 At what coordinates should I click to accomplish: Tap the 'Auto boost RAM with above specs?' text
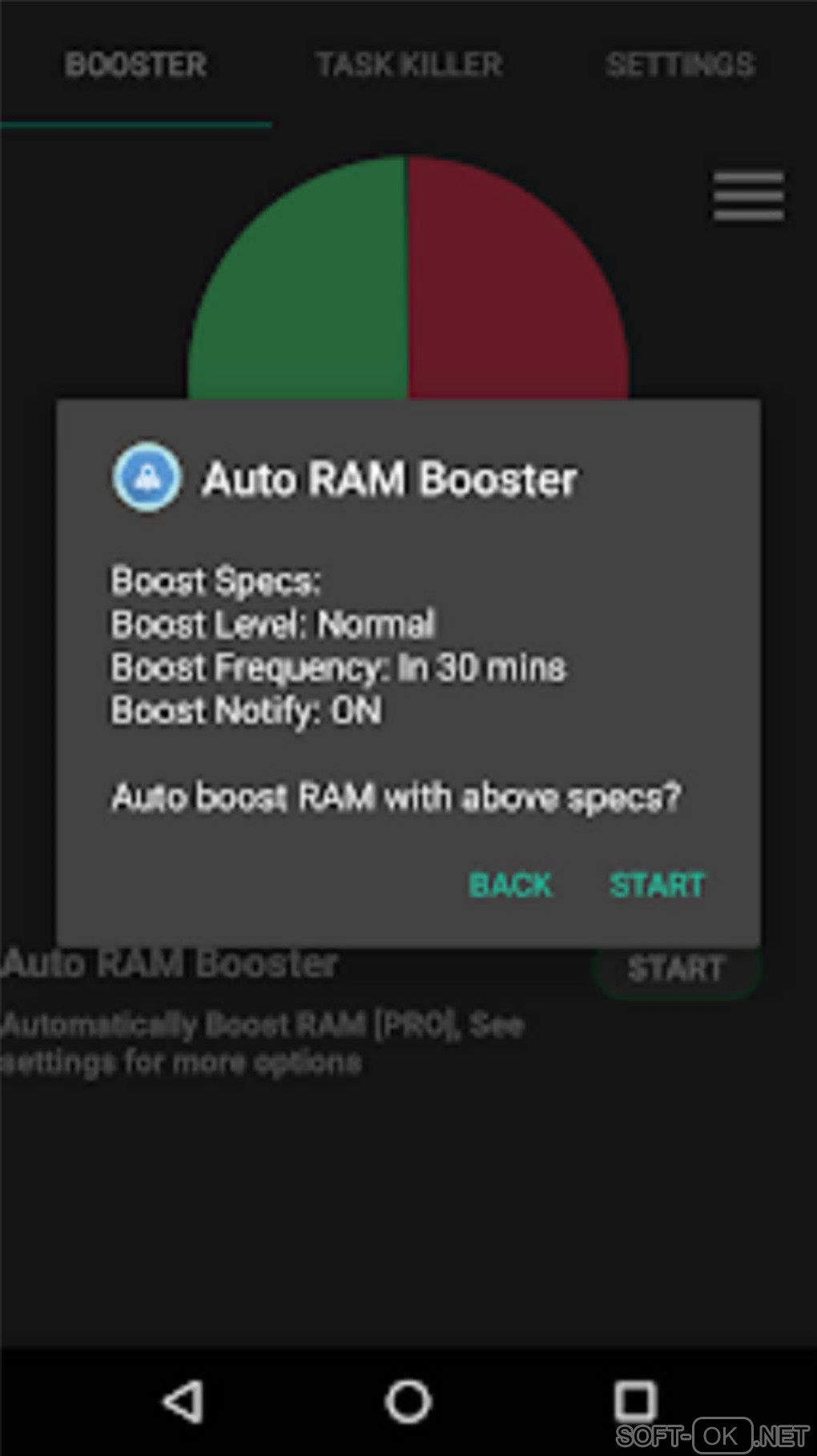[x=396, y=797]
